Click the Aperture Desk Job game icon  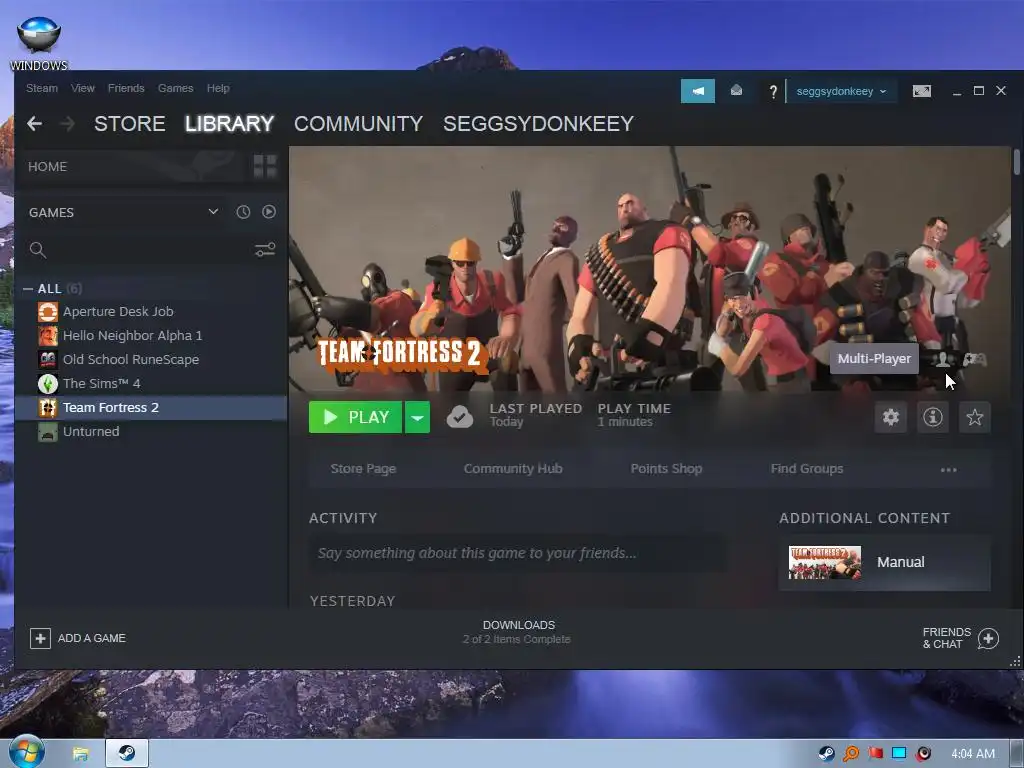[48, 312]
